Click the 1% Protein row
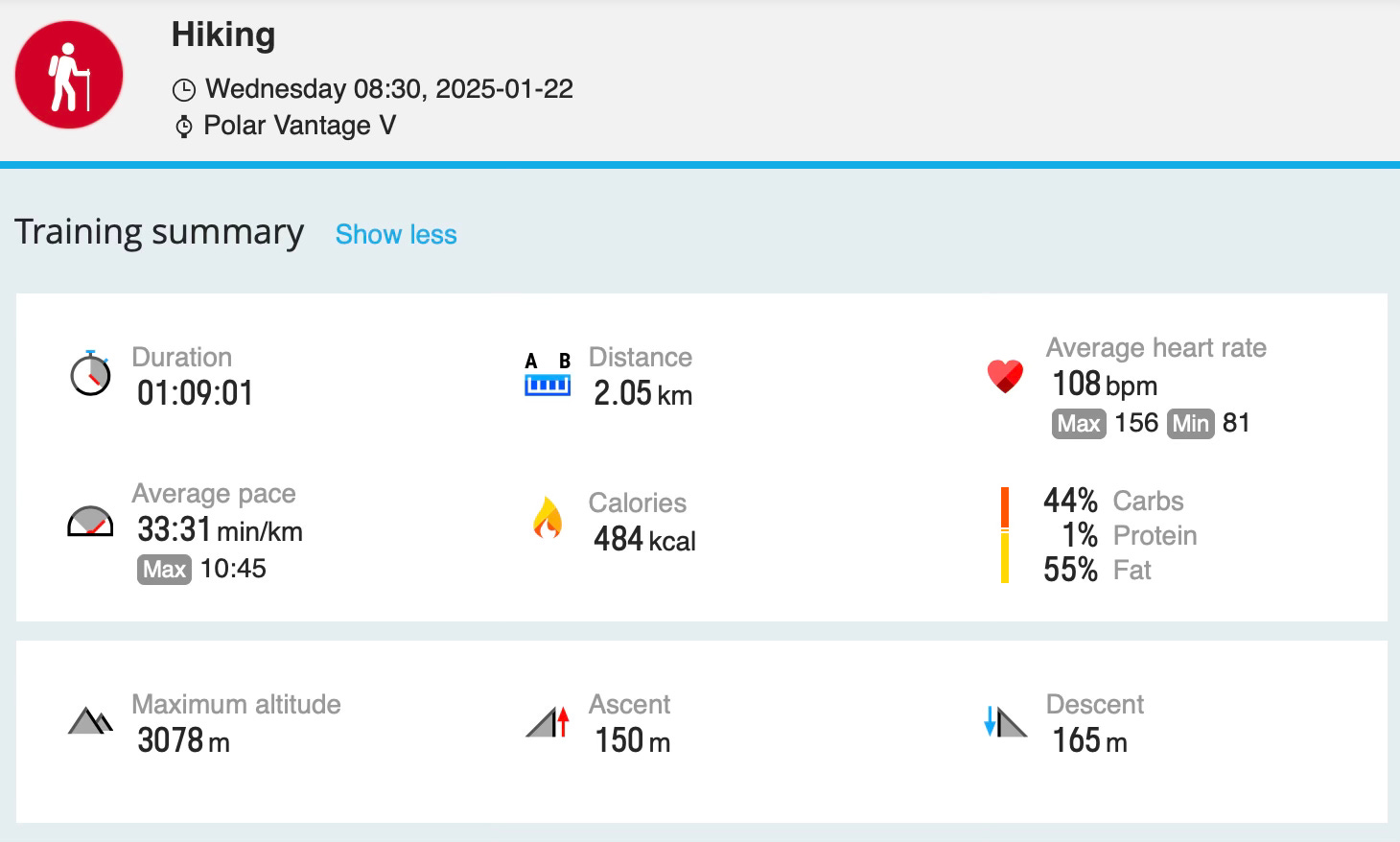Screen dimensions: 1400x842 tap(1129, 535)
